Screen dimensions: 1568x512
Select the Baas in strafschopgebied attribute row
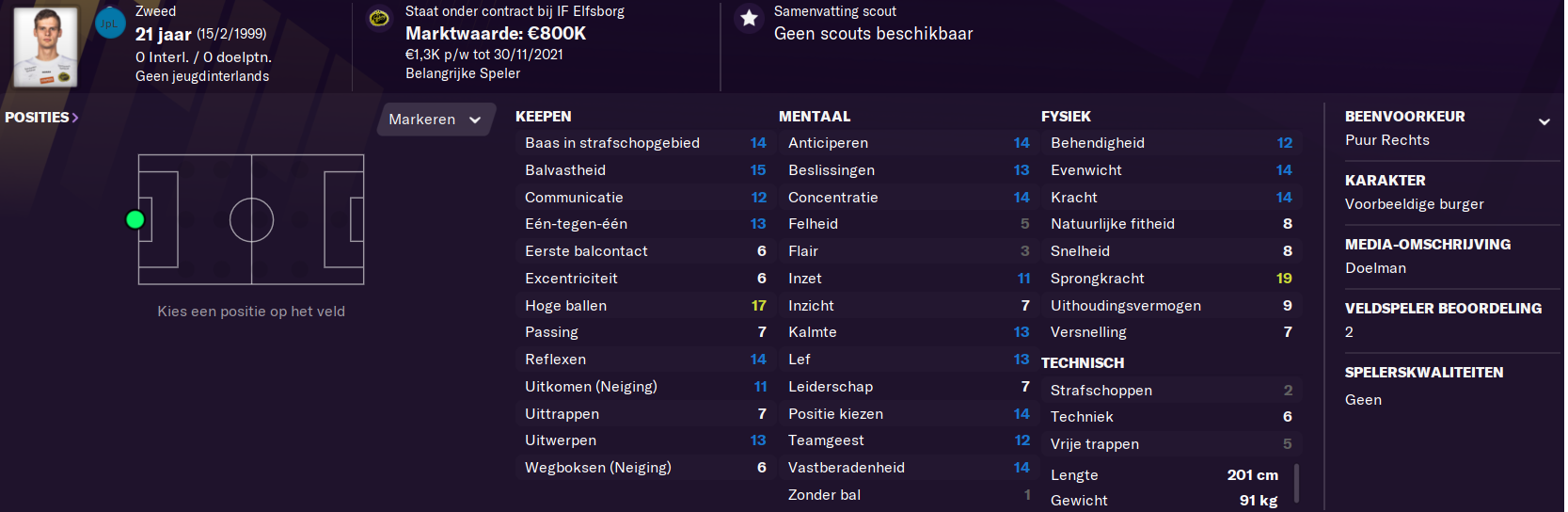click(645, 143)
